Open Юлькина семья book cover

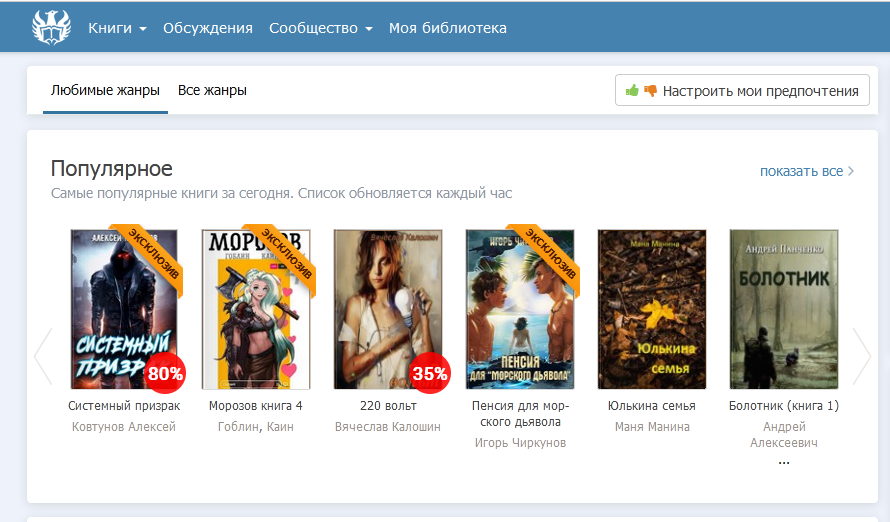[652, 309]
